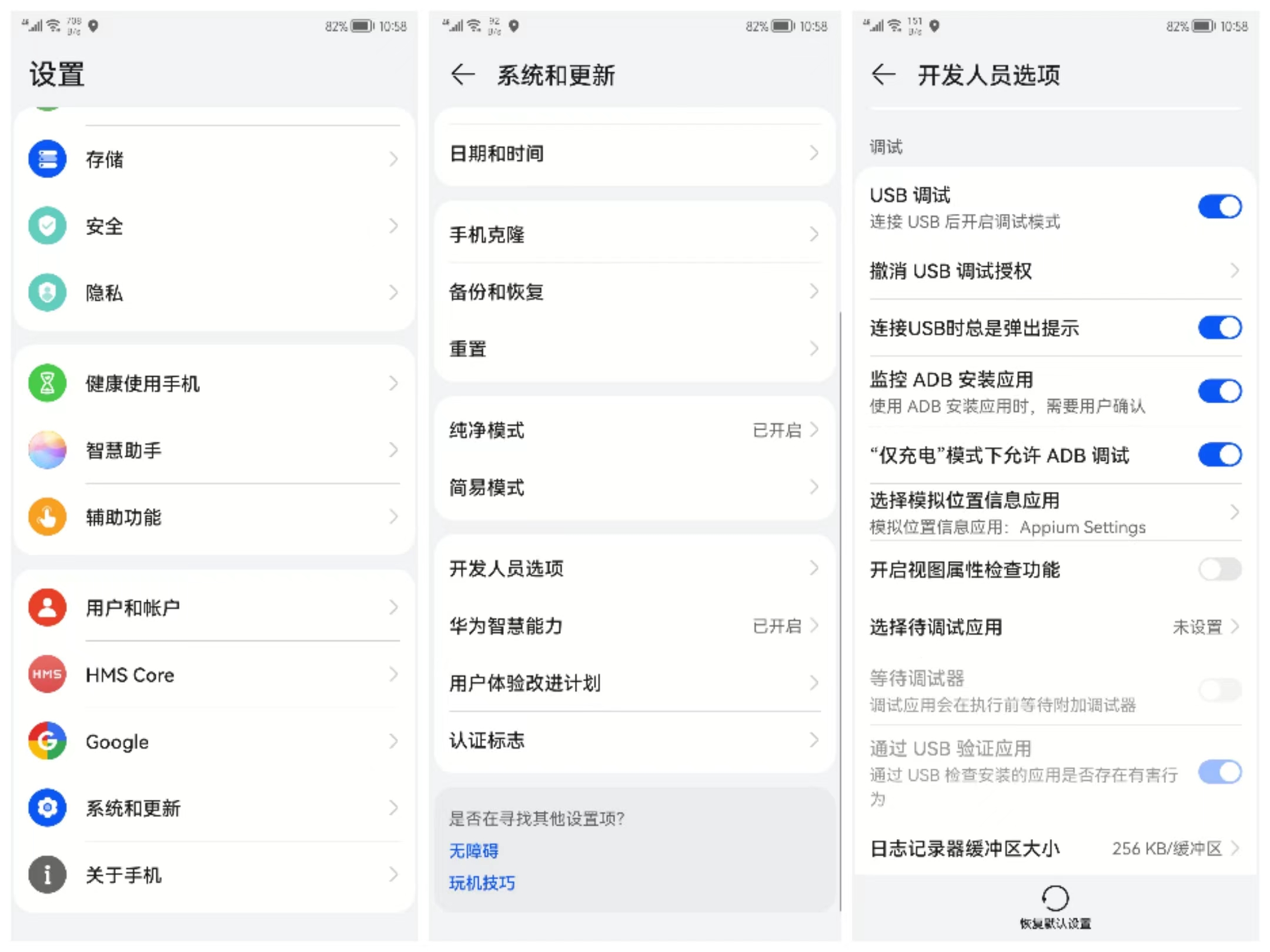
Task: Toggle 连接USB时总是弹出提示 switch
Action: click(x=1220, y=327)
